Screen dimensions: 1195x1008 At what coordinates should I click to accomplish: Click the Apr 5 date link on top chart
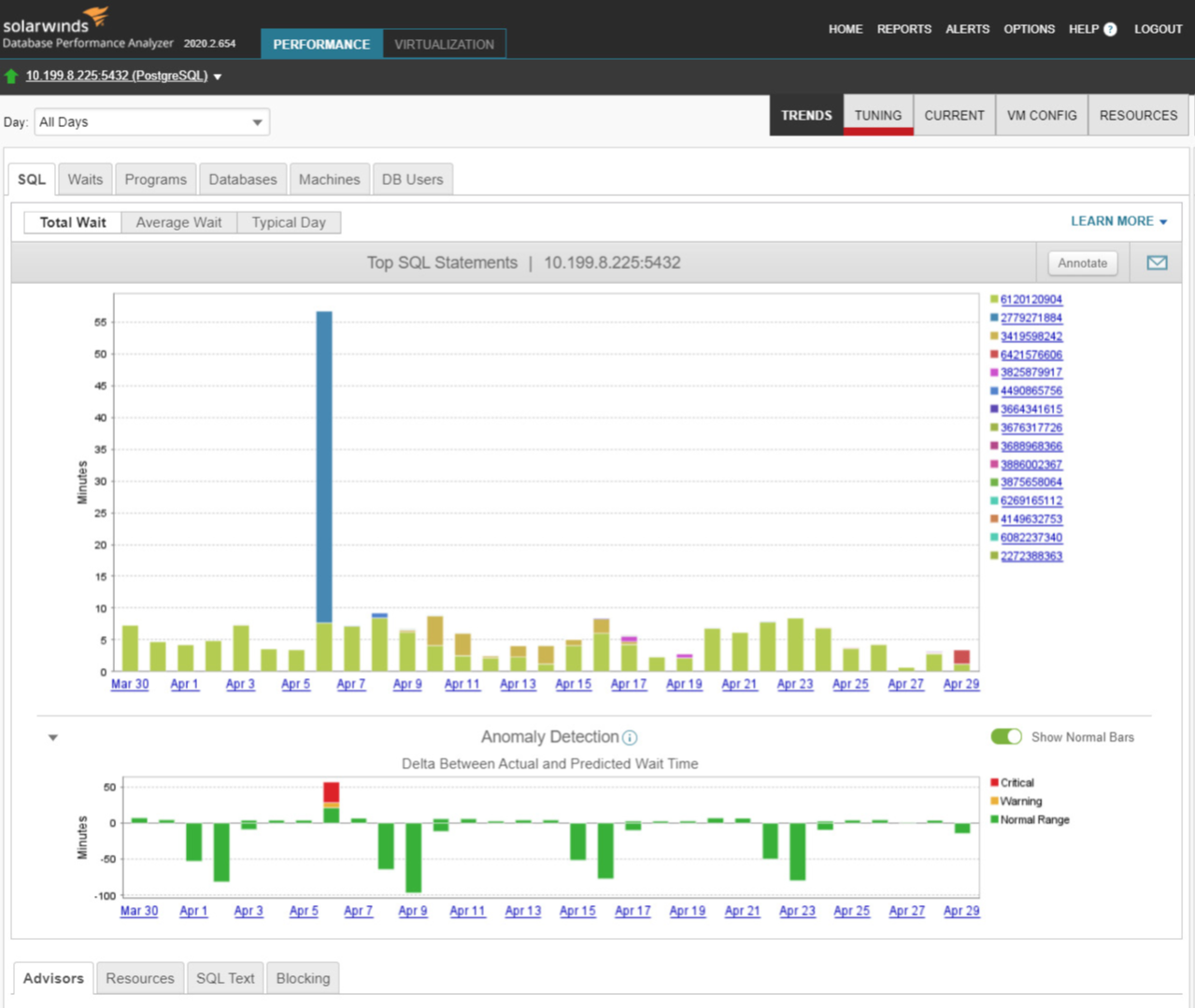tap(295, 685)
